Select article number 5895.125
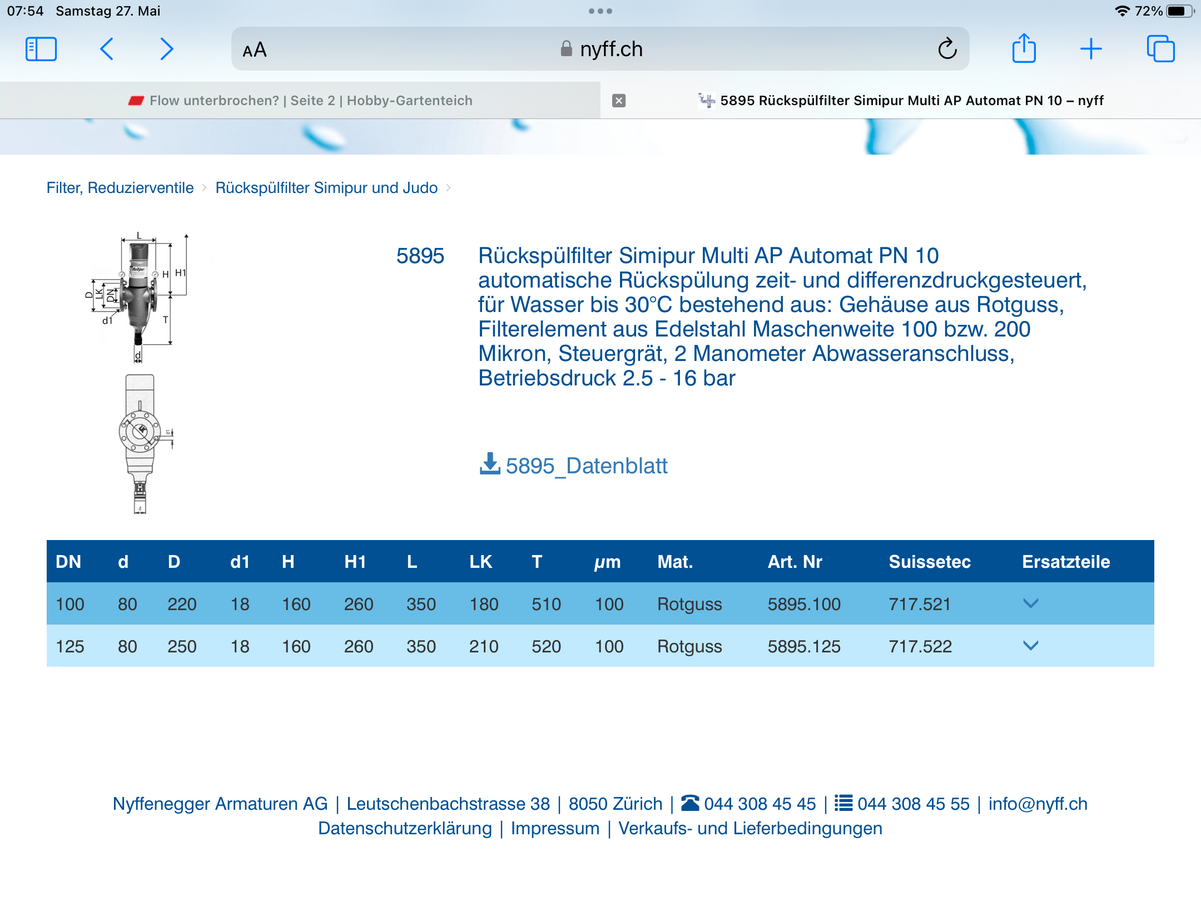Viewport: 1201px width, 901px height. pos(804,646)
